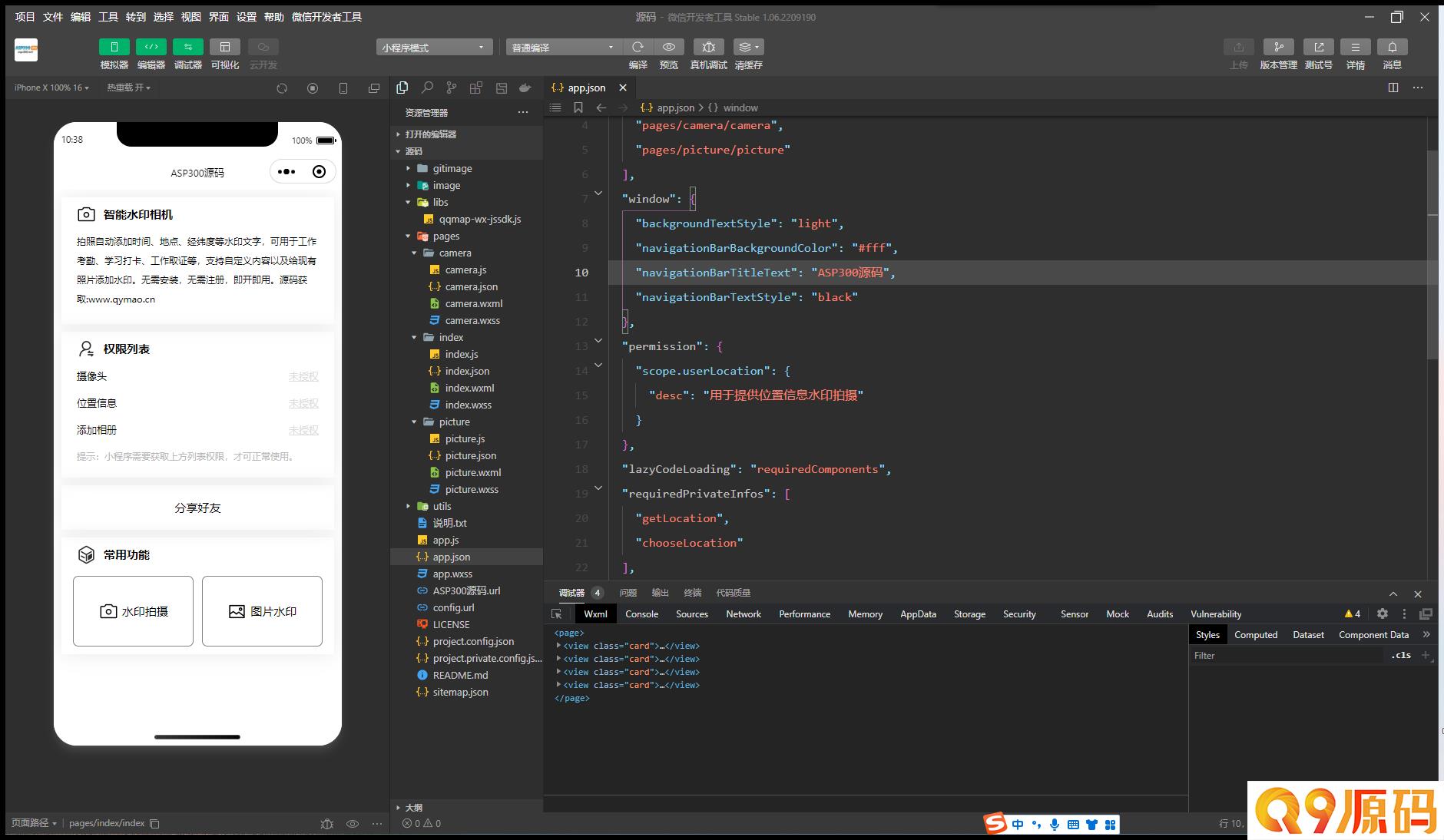Click 分享好友 button in simulator
Viewport: 1444px width, 840px height.
click(197, 508)
